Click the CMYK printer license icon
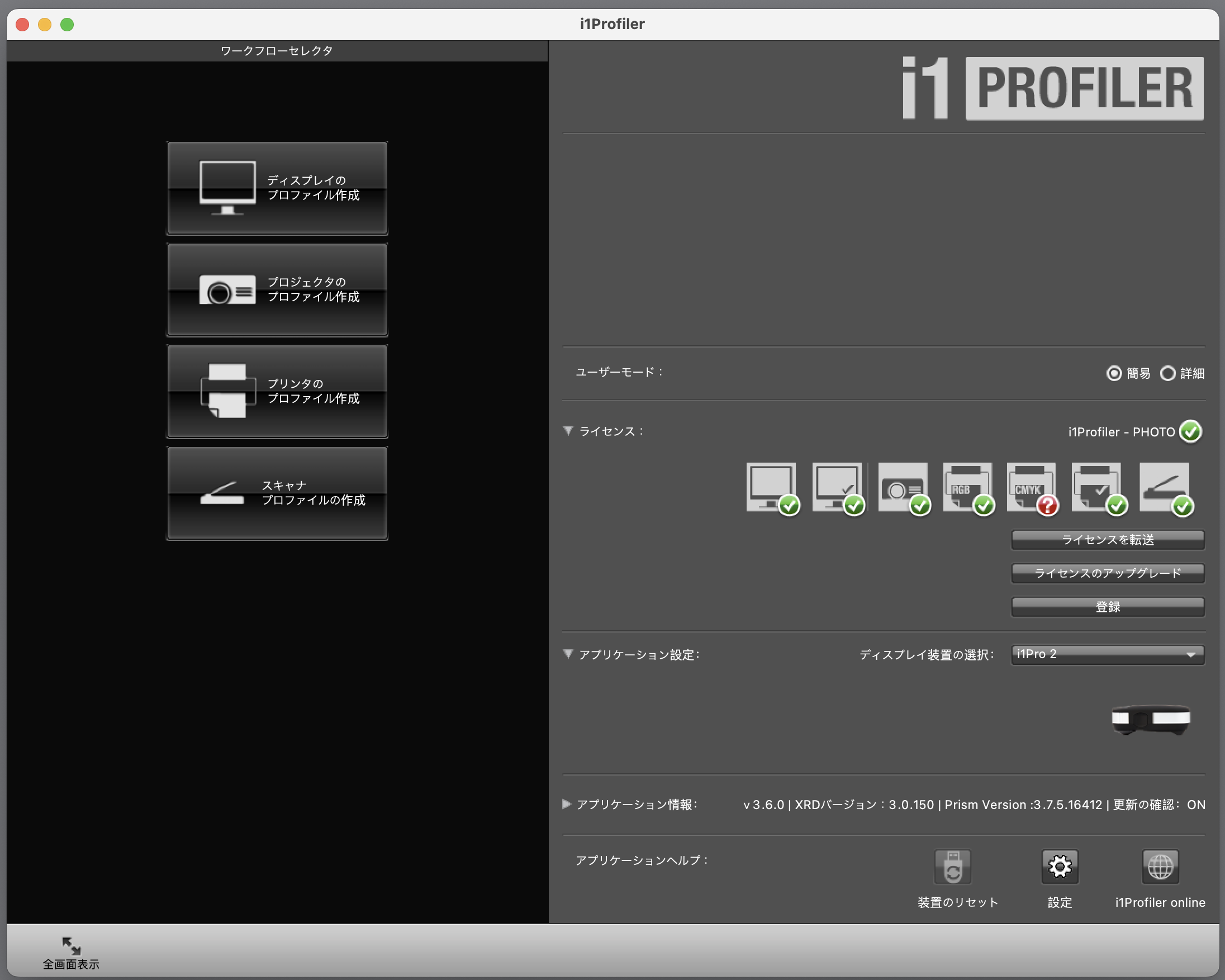The height and width of the screenshot is (980, 1225). tap(1032, 488)
